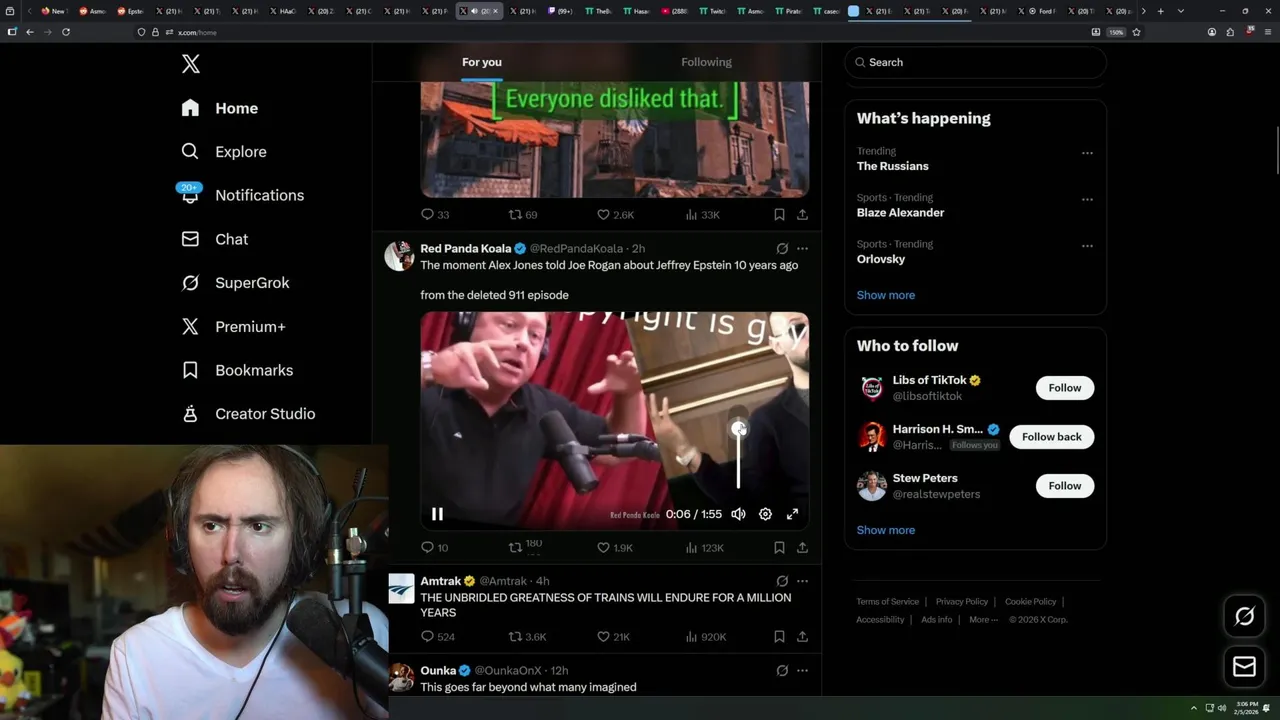Bookmark the Amtrak post
Screen dimensions: 1280x720
click(x=779, y=637)
